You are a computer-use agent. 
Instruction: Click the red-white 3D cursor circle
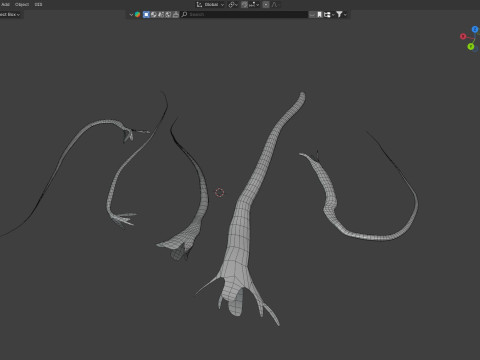pos(219,192)
